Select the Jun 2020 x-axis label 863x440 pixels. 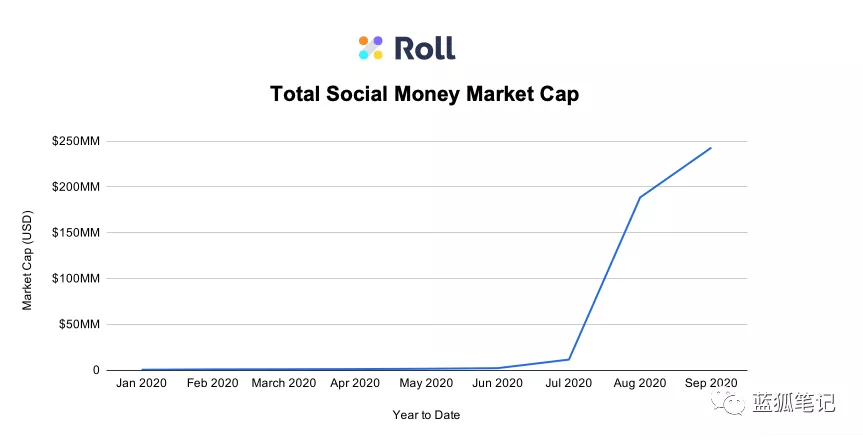(497, 383)
